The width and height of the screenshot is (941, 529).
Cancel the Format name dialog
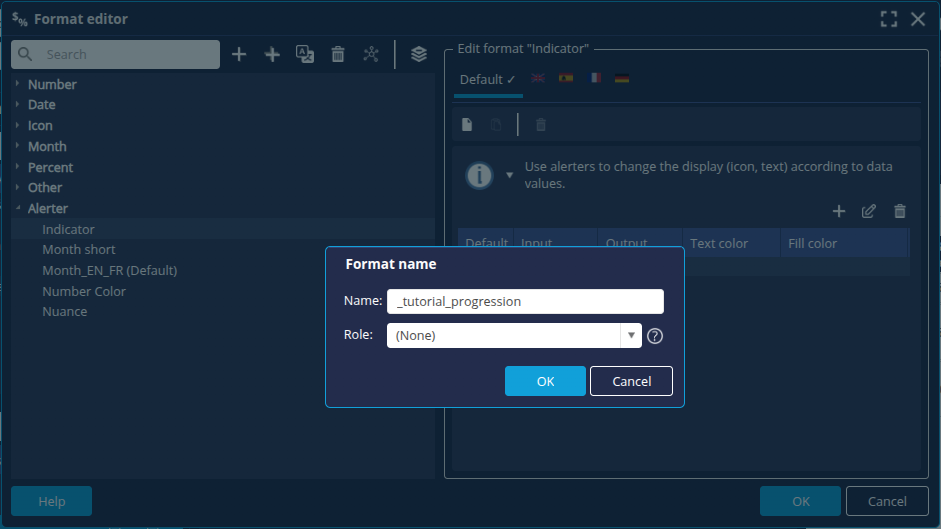coord(631,381)
